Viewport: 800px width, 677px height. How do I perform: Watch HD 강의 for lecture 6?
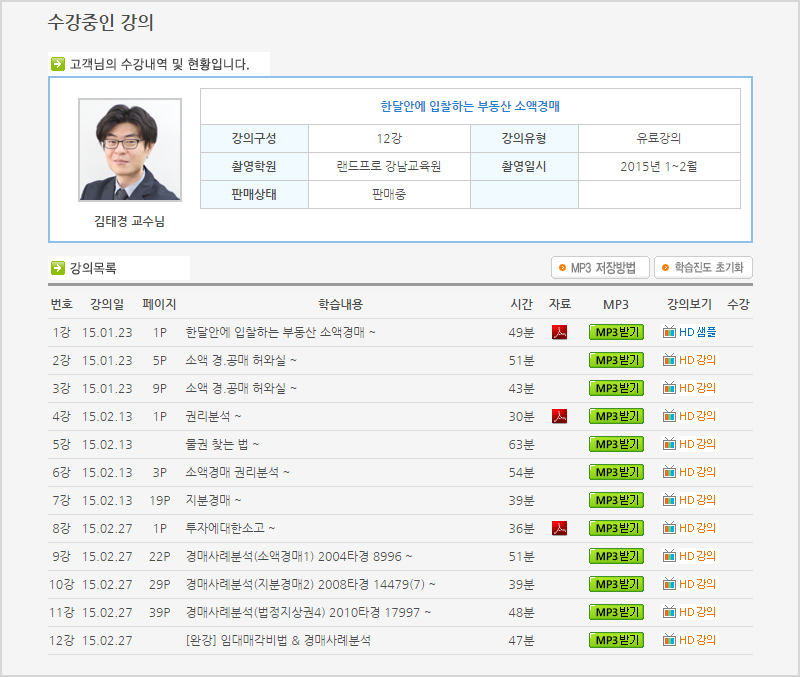690,472
